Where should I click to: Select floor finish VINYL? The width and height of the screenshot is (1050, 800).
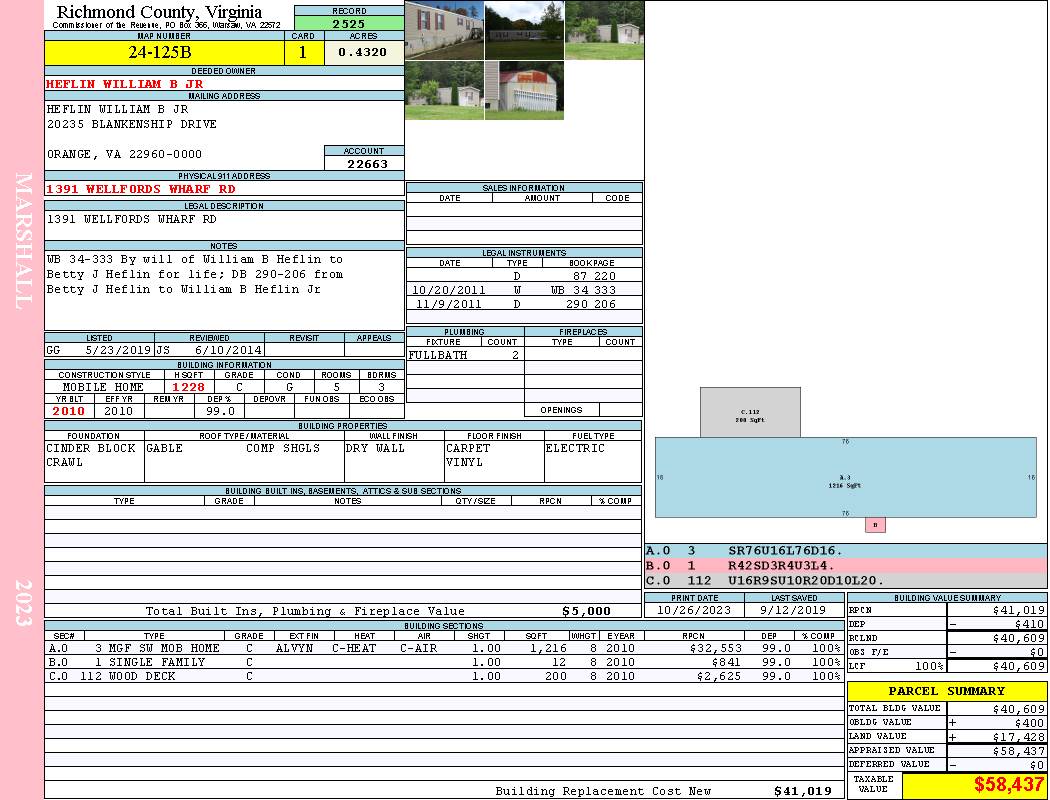point(464,462)
